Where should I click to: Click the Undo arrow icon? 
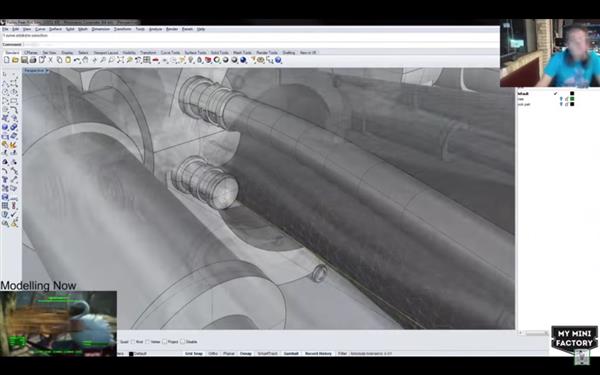pyautogui.click(x=77, y=60)
